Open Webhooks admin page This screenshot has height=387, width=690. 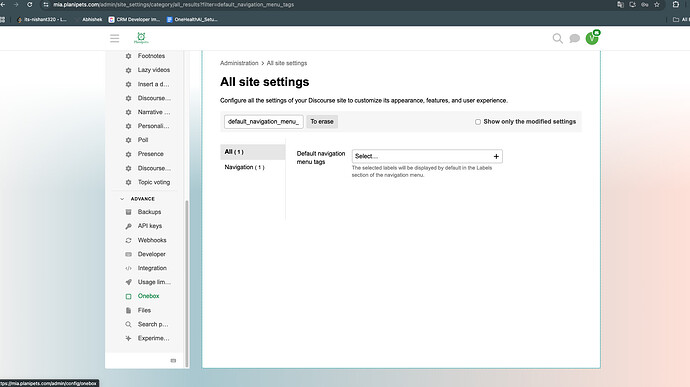click(x=152, y=240)
